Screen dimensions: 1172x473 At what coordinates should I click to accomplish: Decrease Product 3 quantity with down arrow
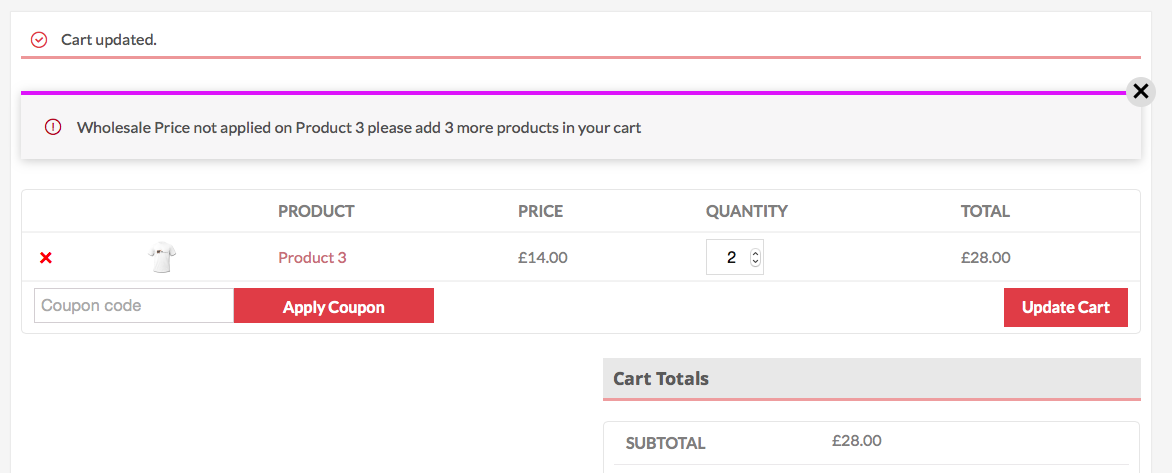pos(755,262)
